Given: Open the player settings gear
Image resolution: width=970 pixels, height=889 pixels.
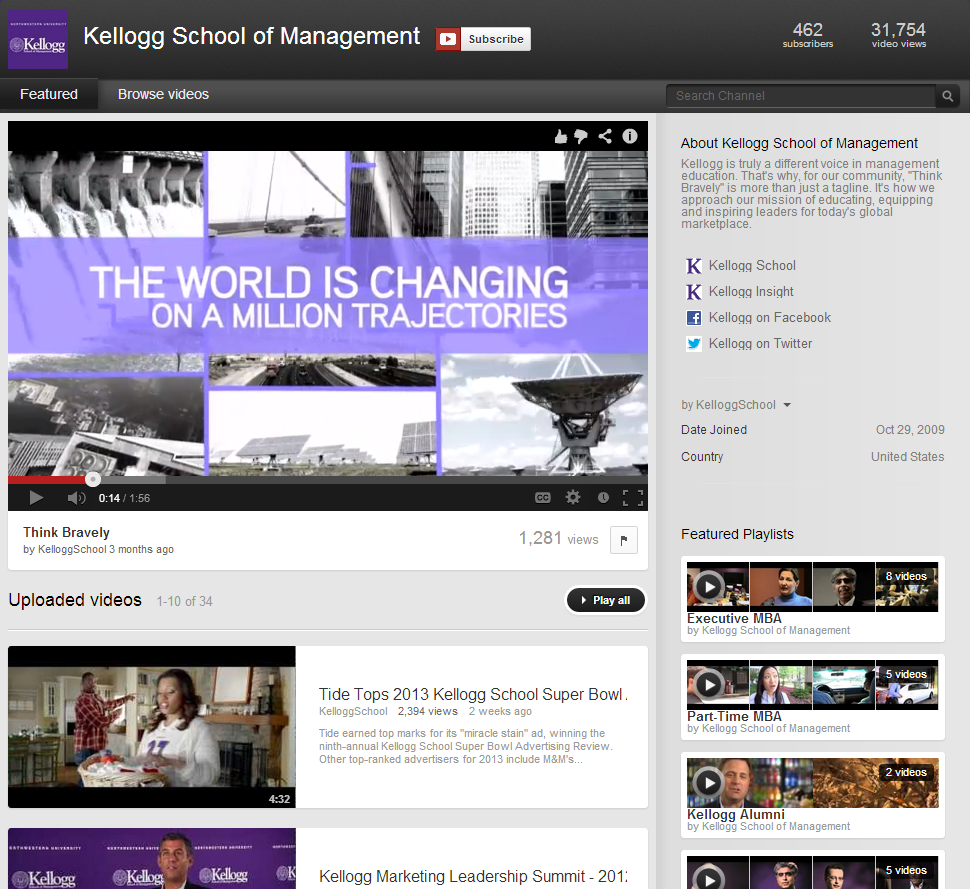Looking at the screenshot, I should (x=572, y=497).
